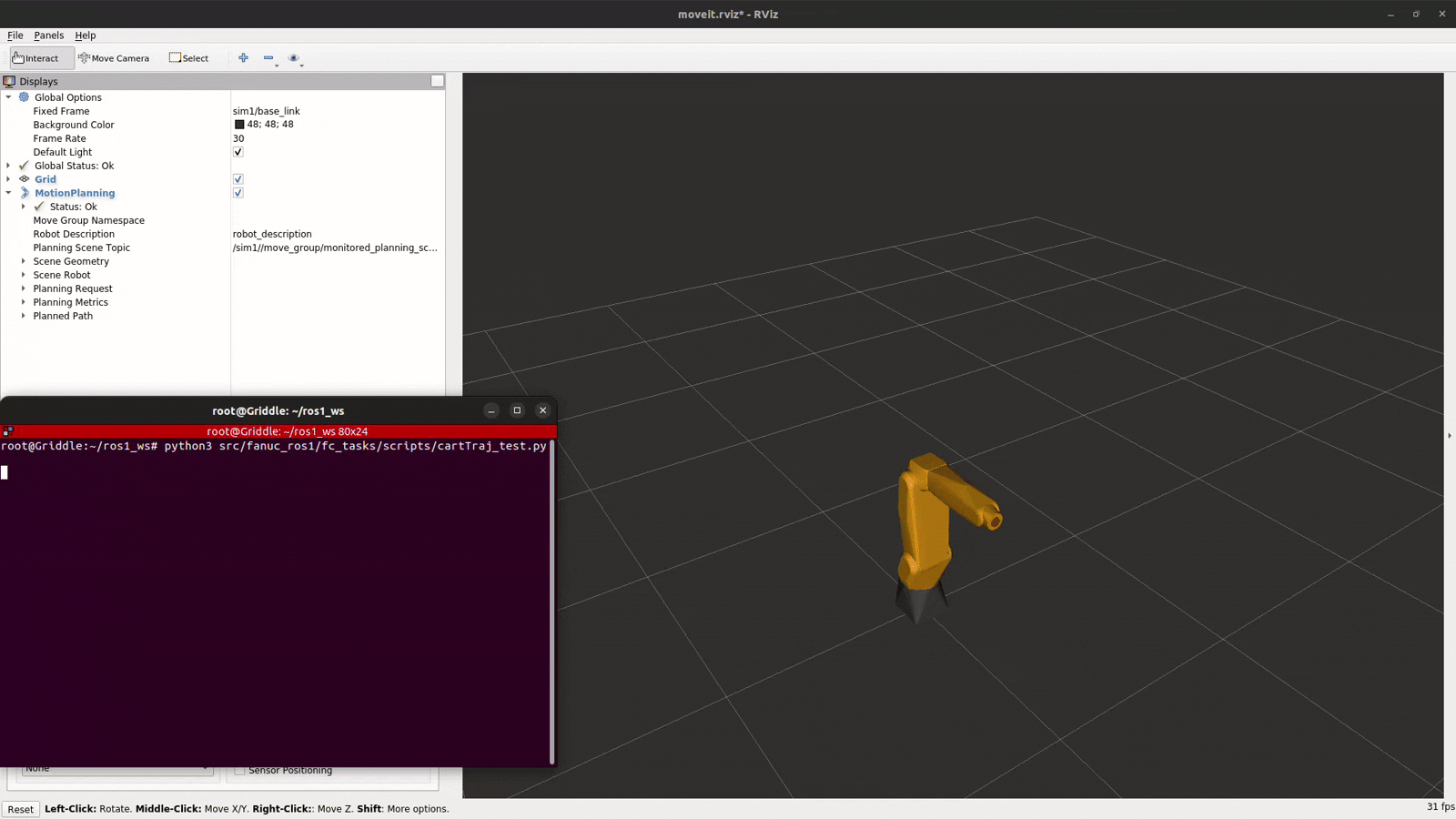The image size is (1456, 819).
Task: Click the Background Color black swatch
Action: (239, 125)
